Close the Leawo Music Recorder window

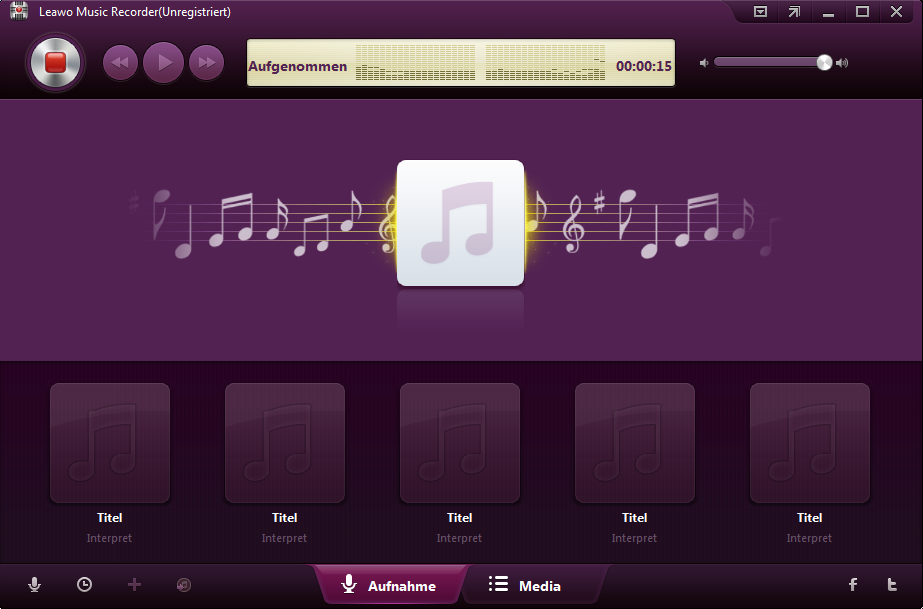[896, 12]
